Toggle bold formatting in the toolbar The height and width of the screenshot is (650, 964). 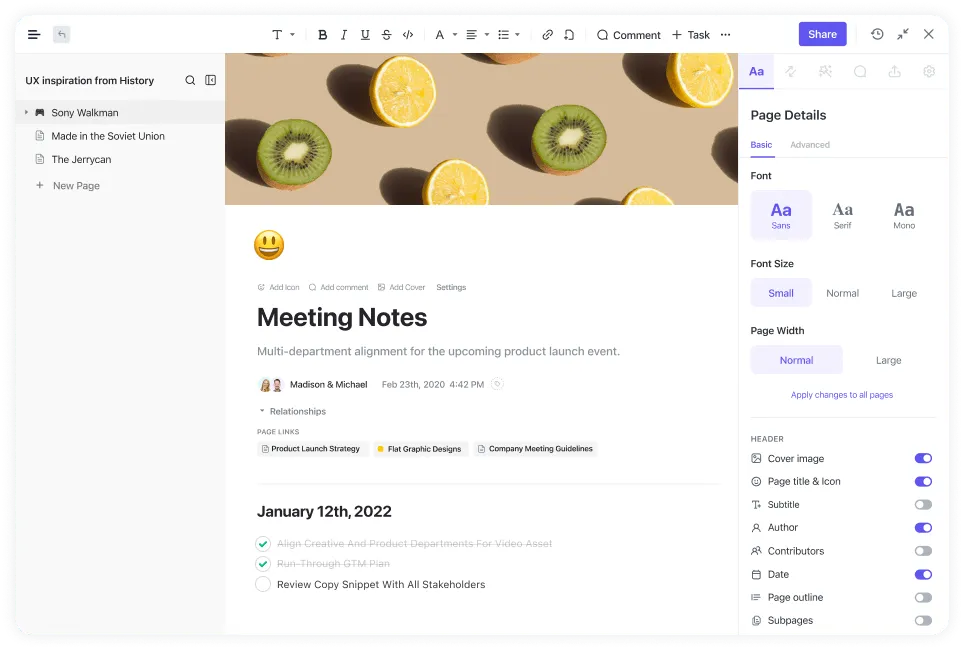click(322, 34)
